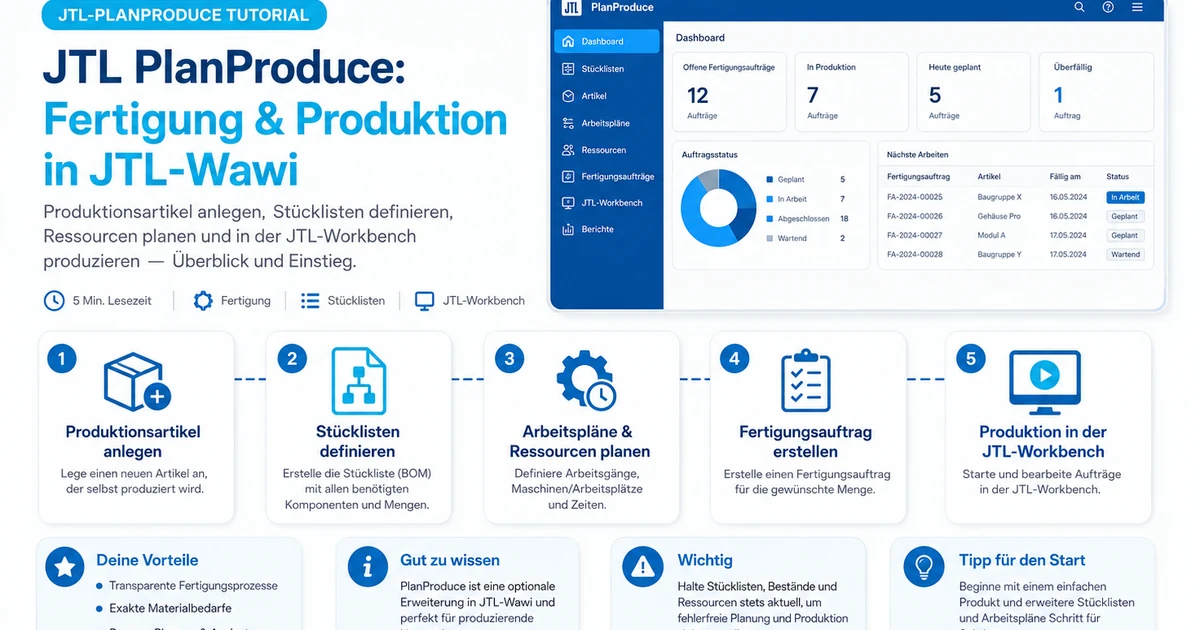This screenshot has height=630, width=1200.
Task: Open the hamburger menu icon
Action: pyautogui.click(x=1137, y=7)
